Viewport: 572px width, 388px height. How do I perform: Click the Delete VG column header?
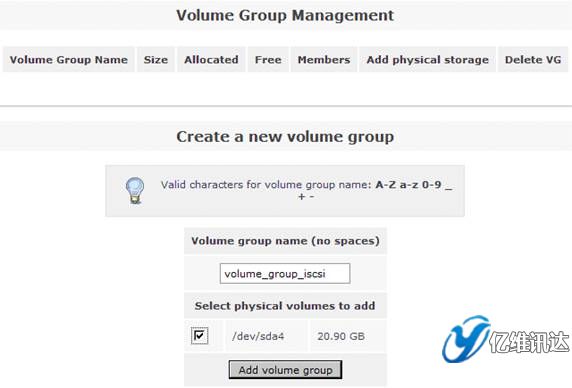(x=533, y=59)
